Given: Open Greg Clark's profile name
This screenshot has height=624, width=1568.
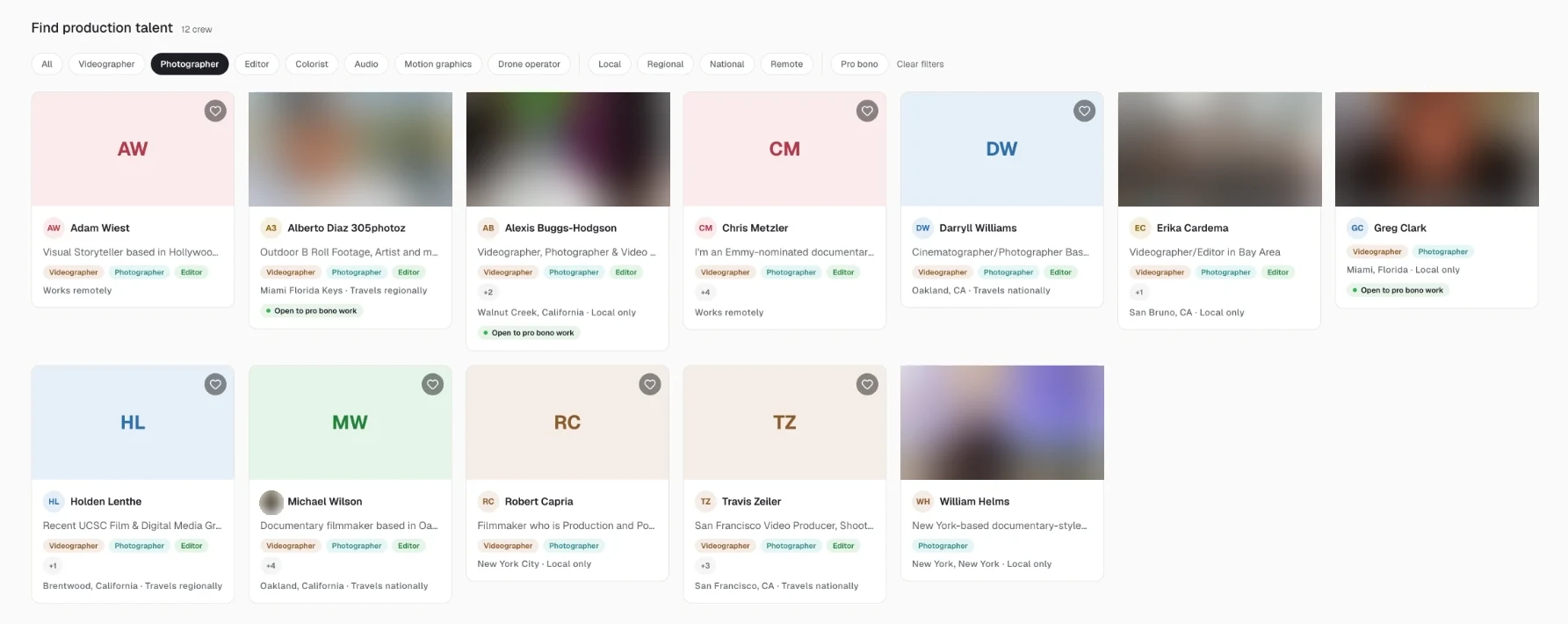Looking at the screenshot, I should (x=1399, y=228).
